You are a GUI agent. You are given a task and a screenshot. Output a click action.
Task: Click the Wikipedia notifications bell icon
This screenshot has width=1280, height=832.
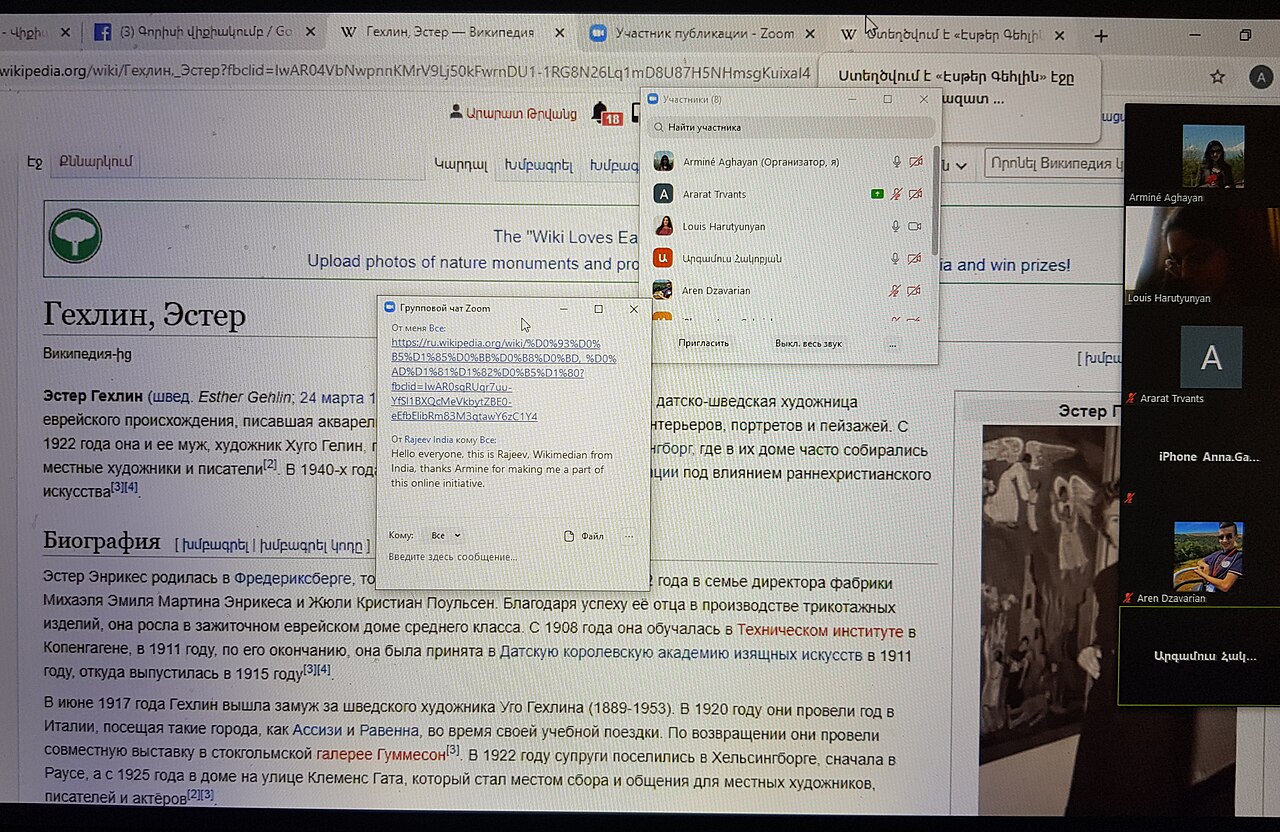[x=600, y=112]
